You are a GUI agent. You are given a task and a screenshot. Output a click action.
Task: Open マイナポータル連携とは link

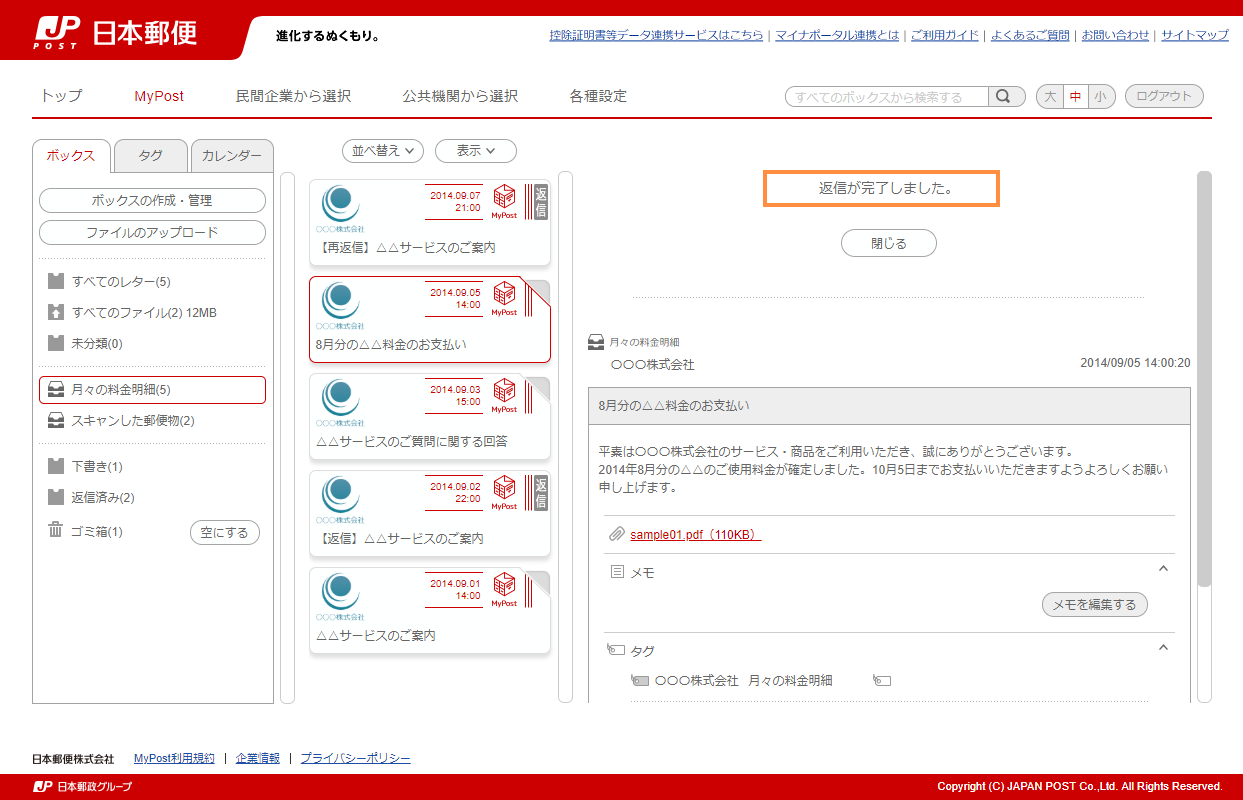click(837, 35)
